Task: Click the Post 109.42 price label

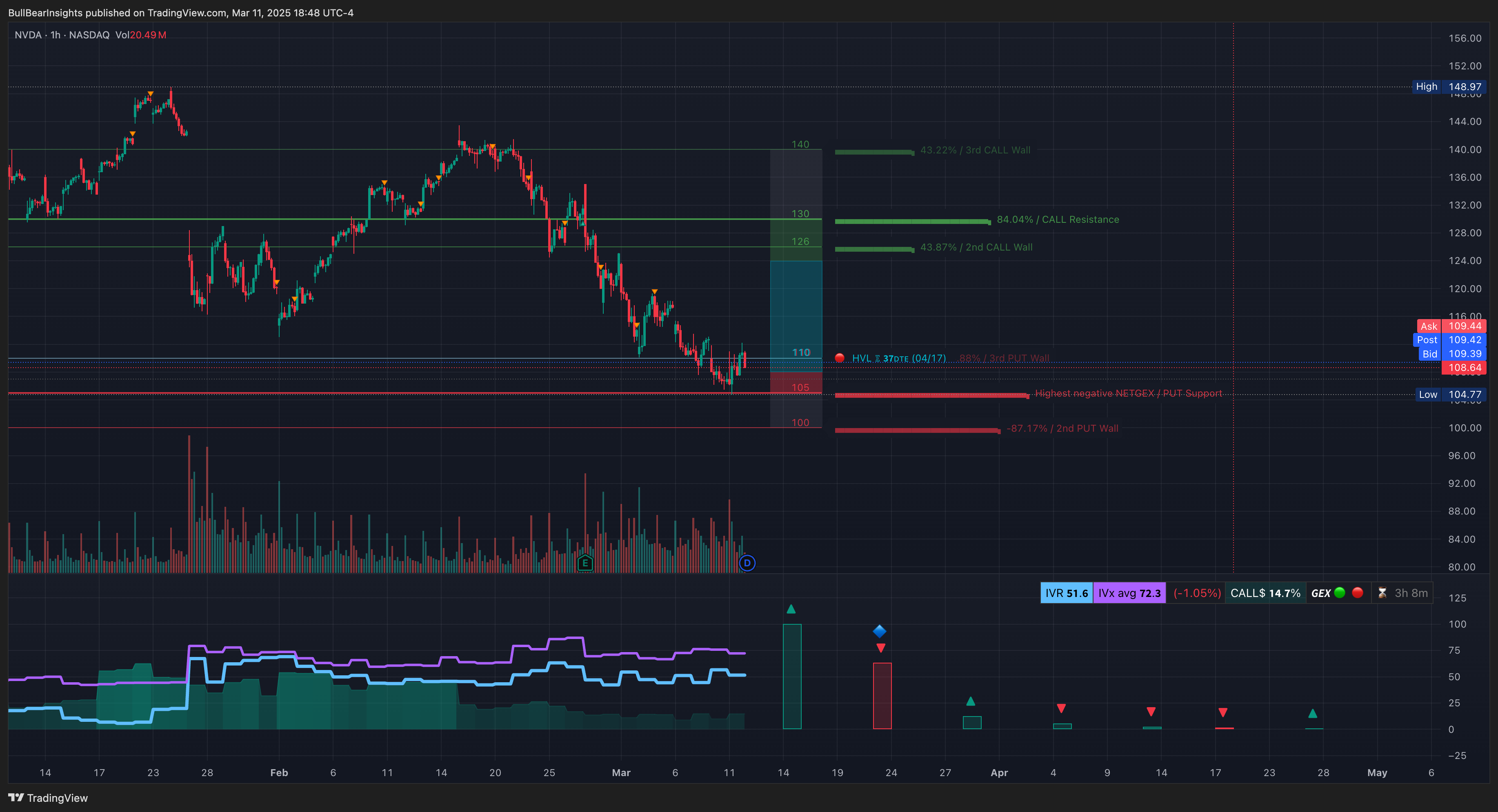Action: [1450, 340]
